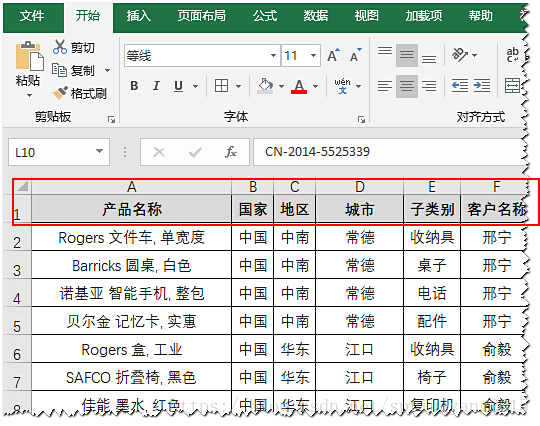The width and height of the screenshot is (540, 426).
Task: Cancel formula entry X icon
Action: click(159, 152)
